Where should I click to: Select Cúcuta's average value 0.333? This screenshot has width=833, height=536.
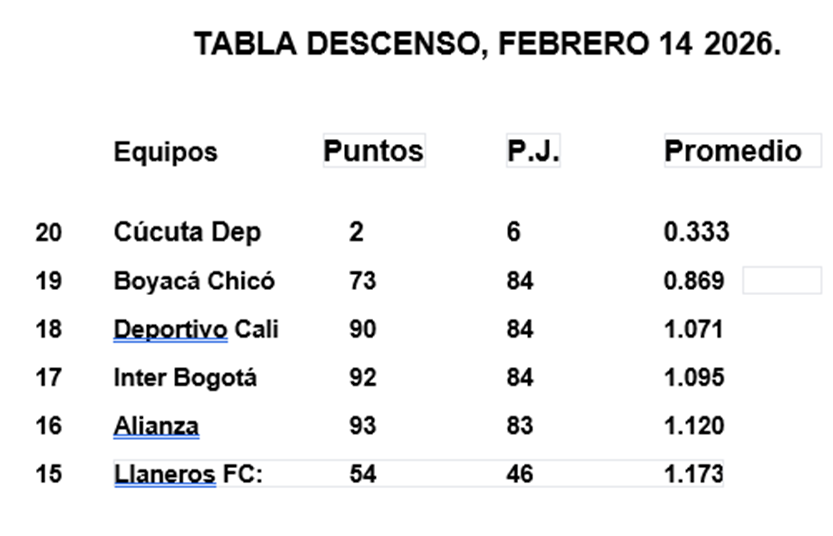pyautogui.click(x=696, y=232)
